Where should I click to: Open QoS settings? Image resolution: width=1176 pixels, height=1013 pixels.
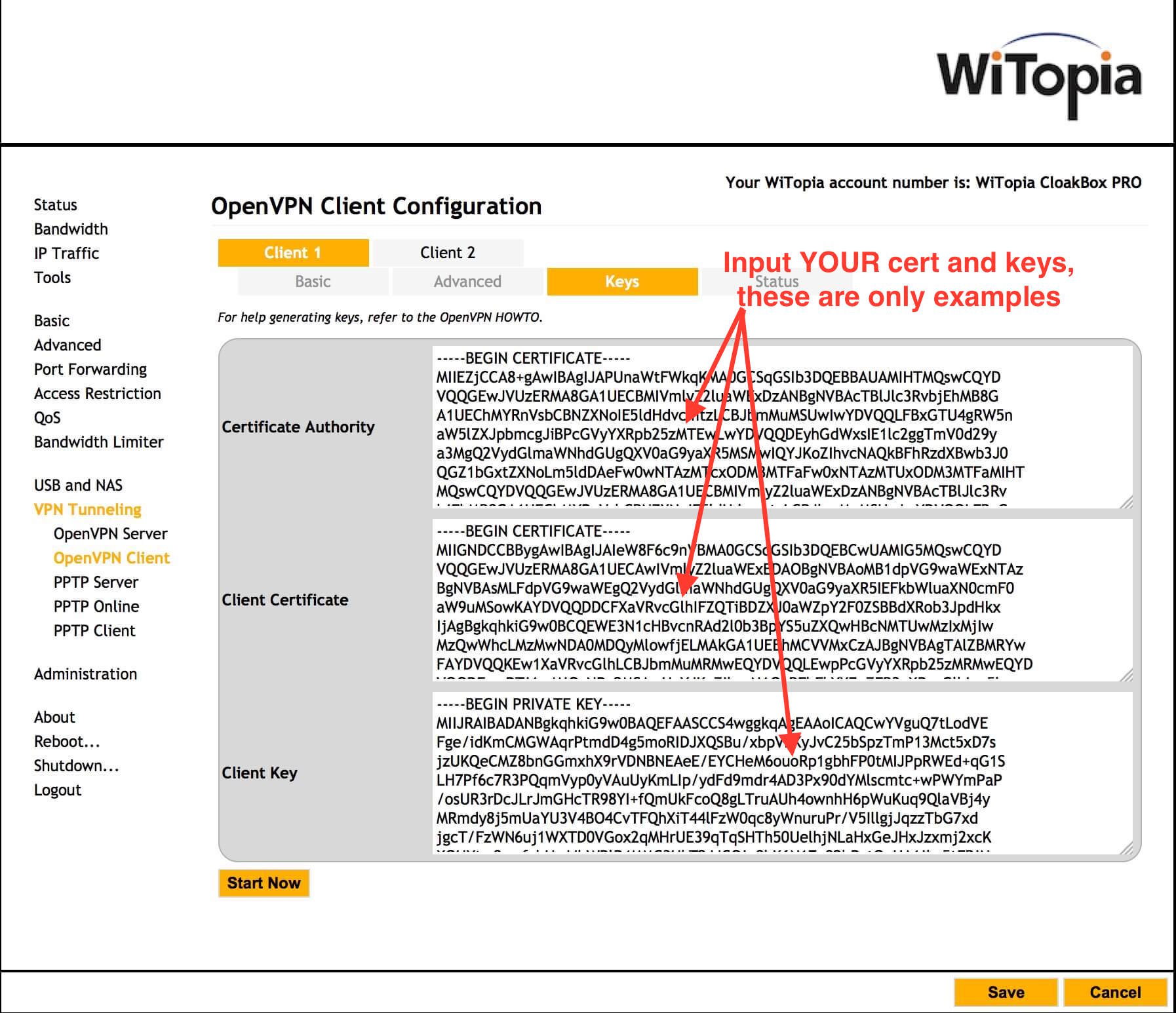click(x=47, y=418)
